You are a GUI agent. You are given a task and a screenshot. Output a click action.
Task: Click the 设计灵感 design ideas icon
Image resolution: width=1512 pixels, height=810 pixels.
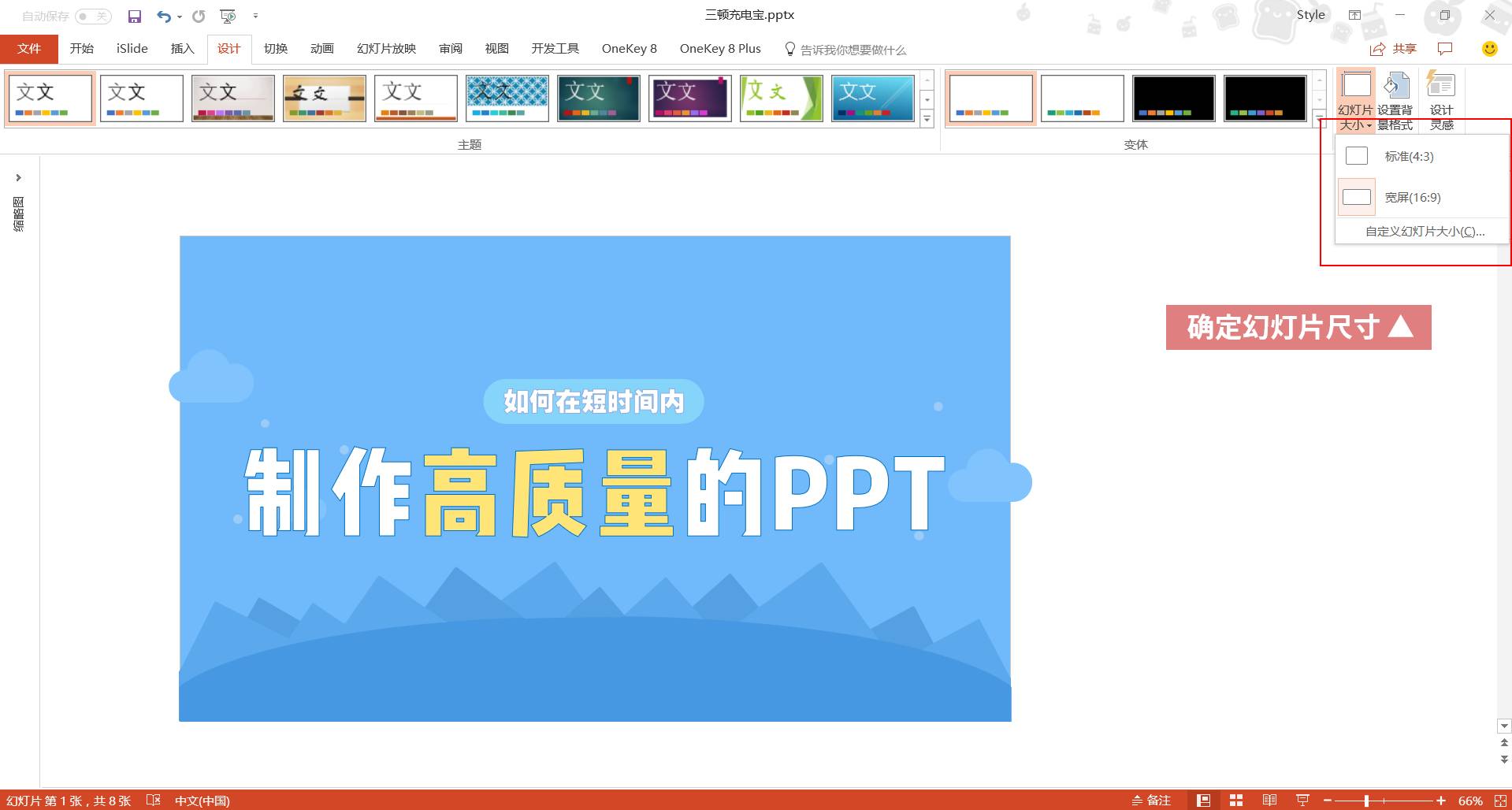point(1441,101)
